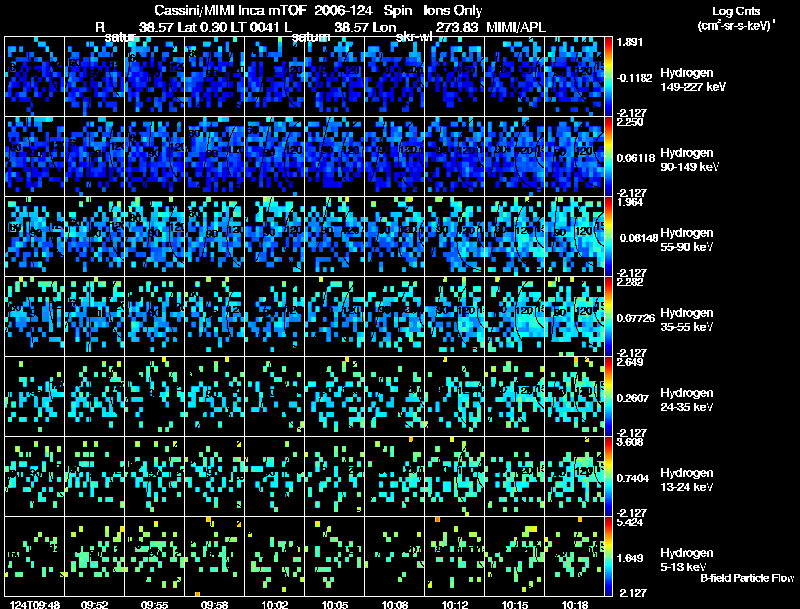Viewport: 800px width, 609px height.
Task: Click the '2.250' colorbar maximum value
Action: click(x=630, y=122)
